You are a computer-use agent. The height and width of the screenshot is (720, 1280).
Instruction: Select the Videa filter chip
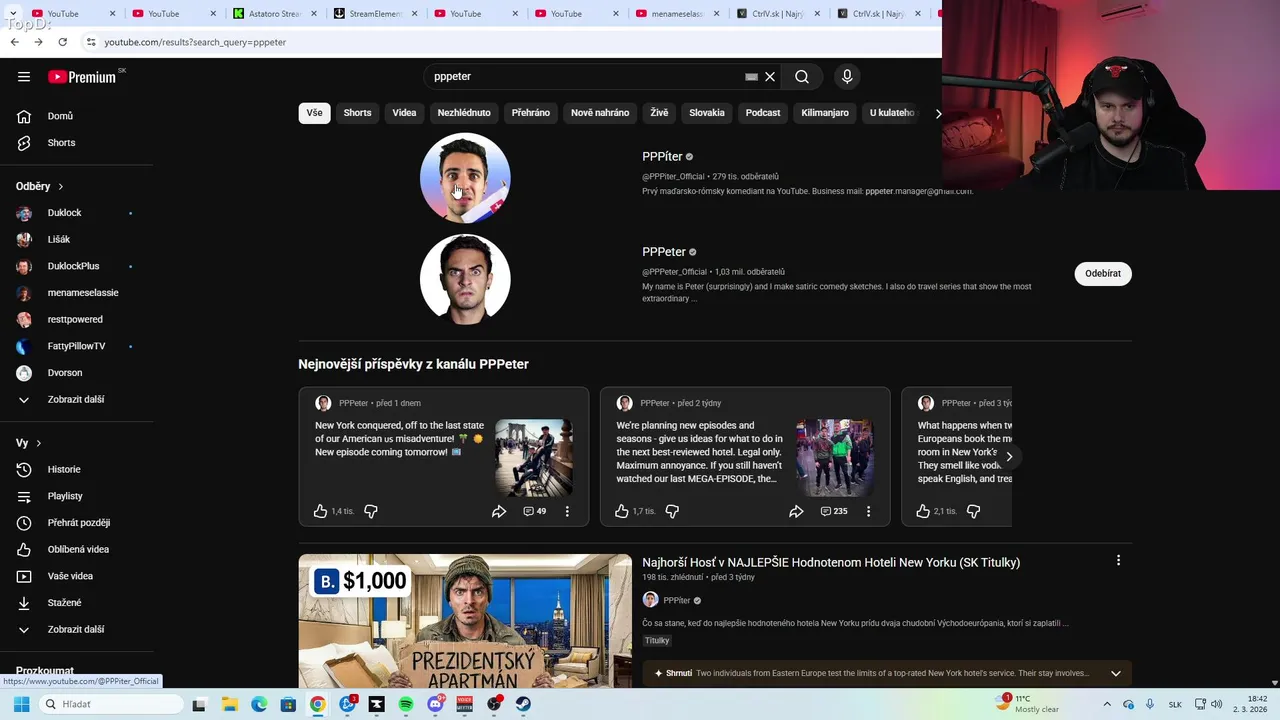404,113
